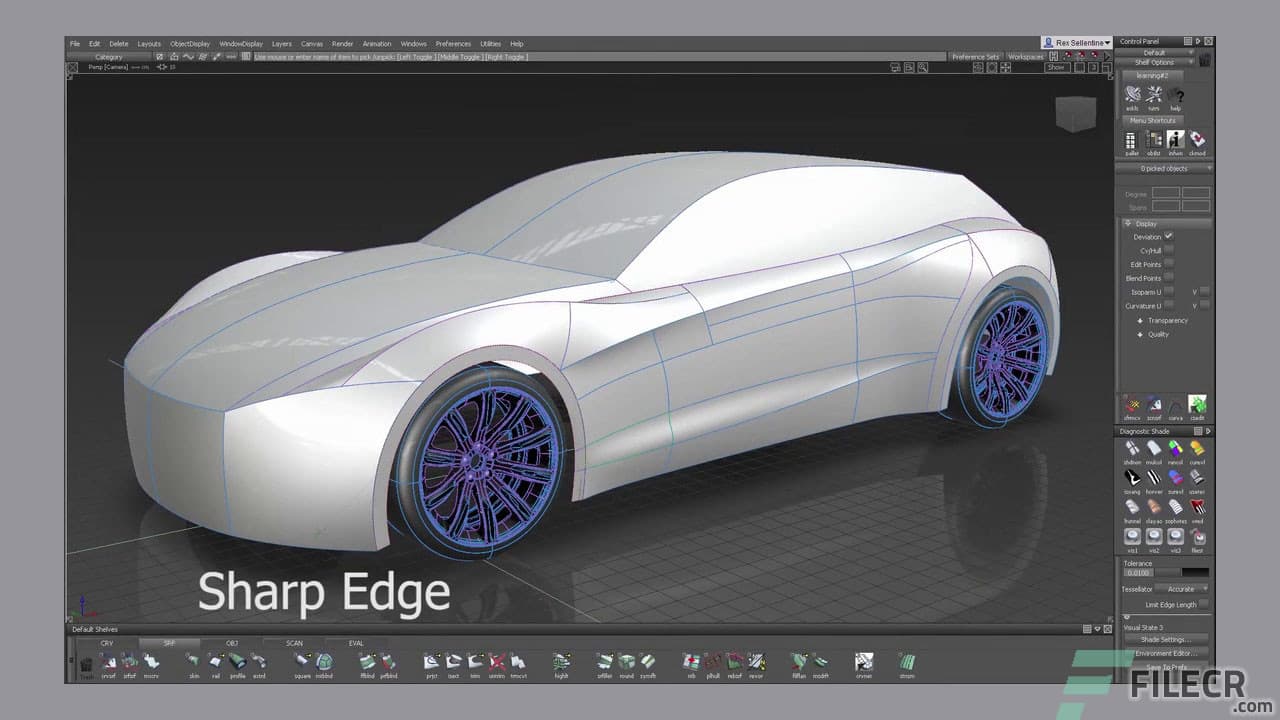Click the vis1 visualization icon

[x=1132, y=537]
